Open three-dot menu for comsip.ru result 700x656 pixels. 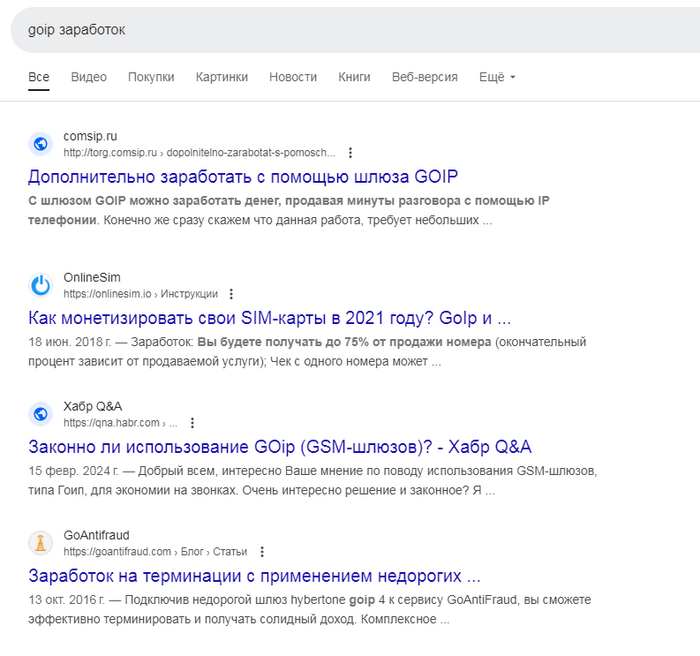tap(350, 153)
